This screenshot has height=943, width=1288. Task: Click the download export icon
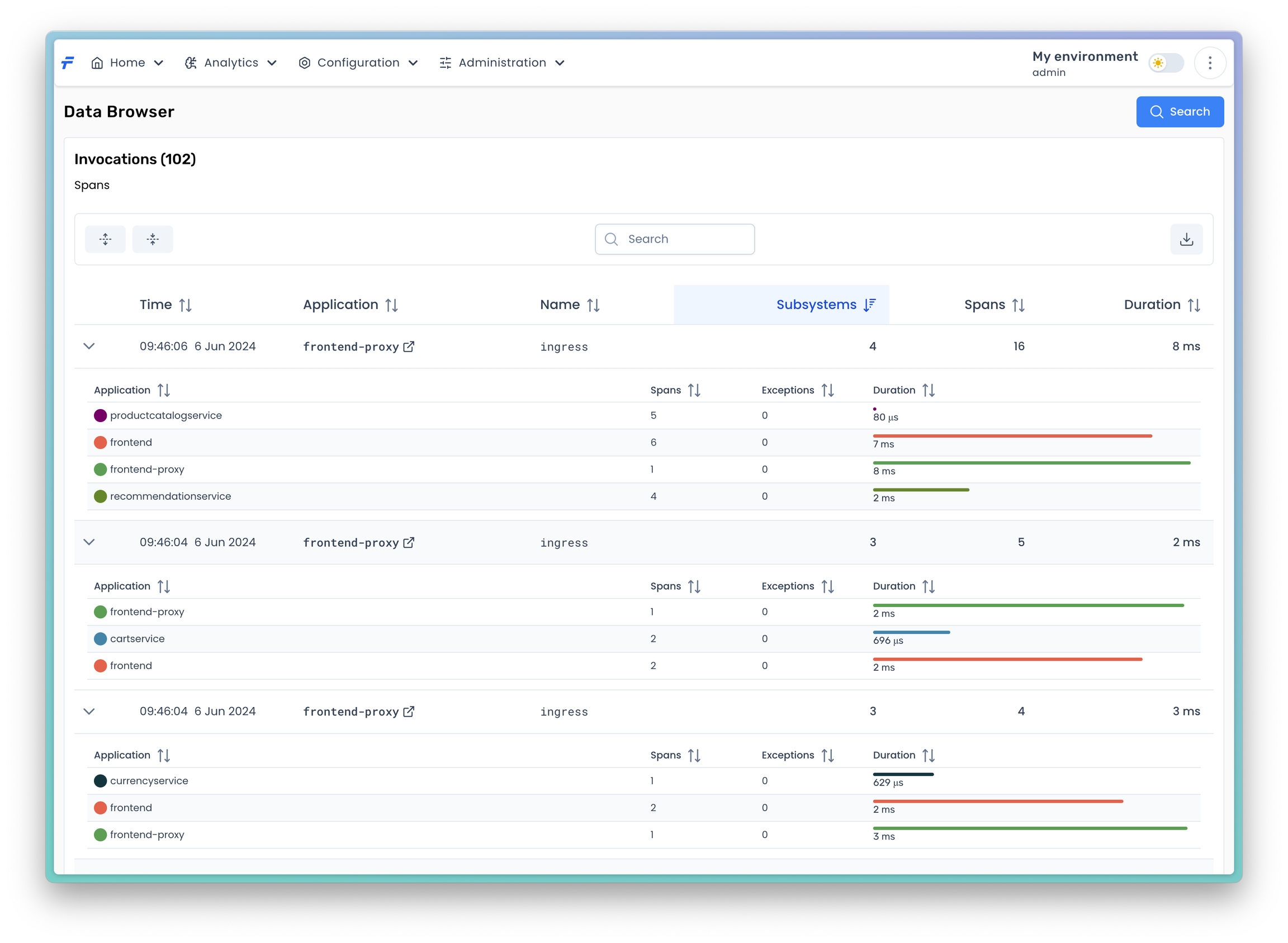coord(1186,239)
